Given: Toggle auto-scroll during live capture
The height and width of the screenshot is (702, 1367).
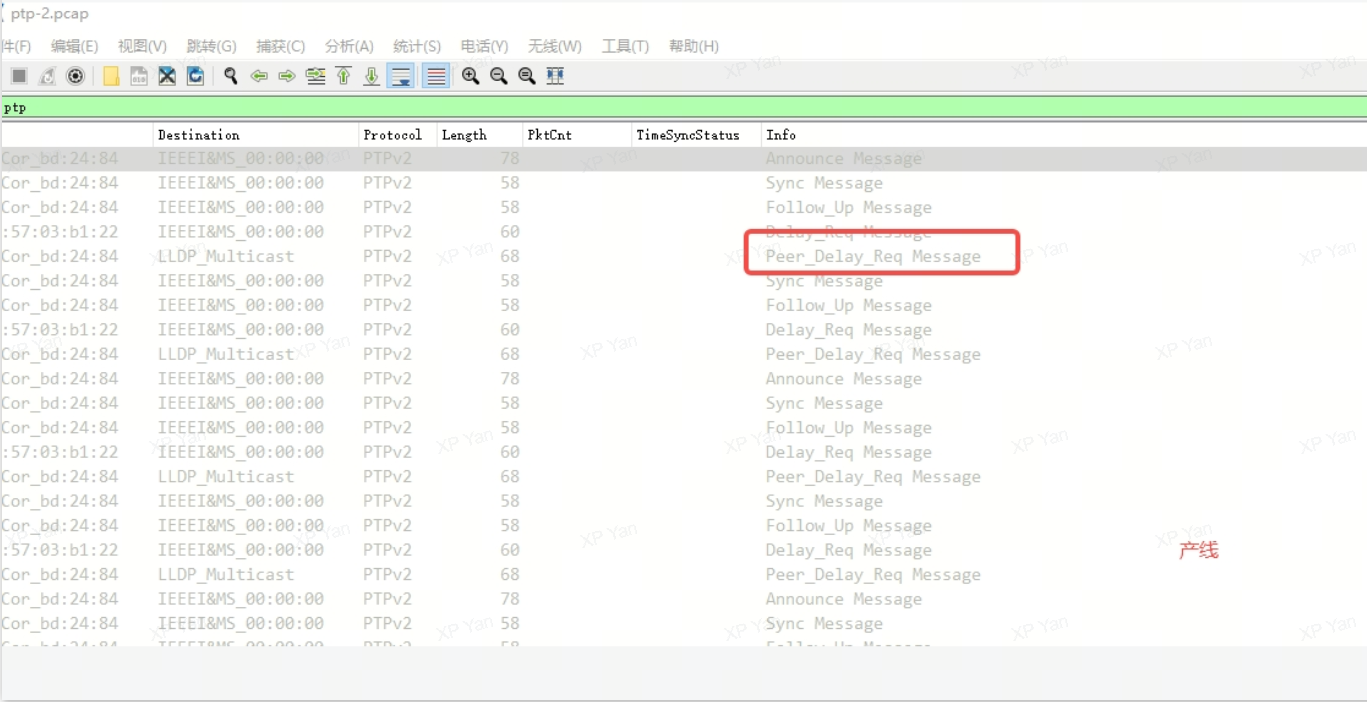Looking at the screenshot, I should (401, 76).
